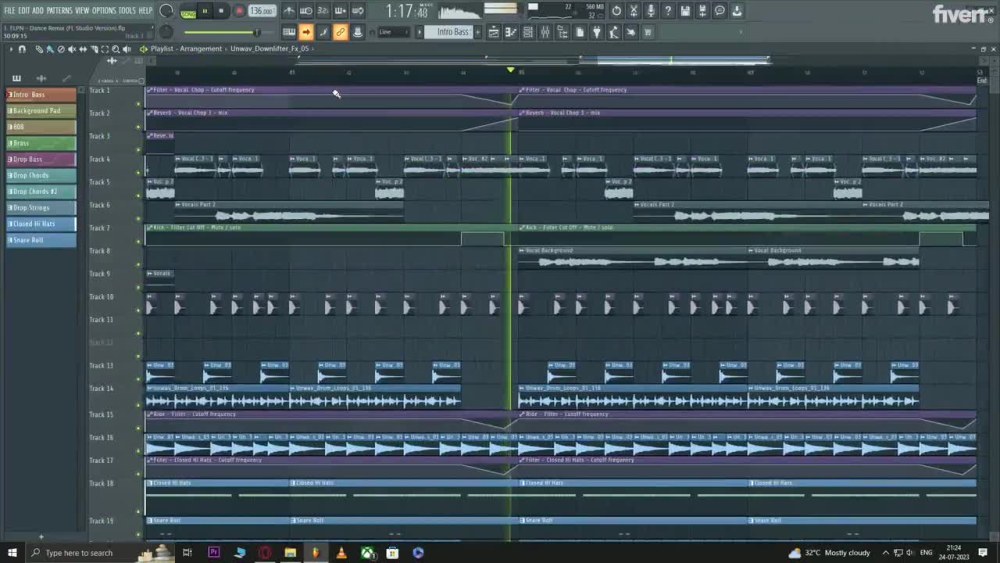Open the news chat bubble icon

pos(720,11)
